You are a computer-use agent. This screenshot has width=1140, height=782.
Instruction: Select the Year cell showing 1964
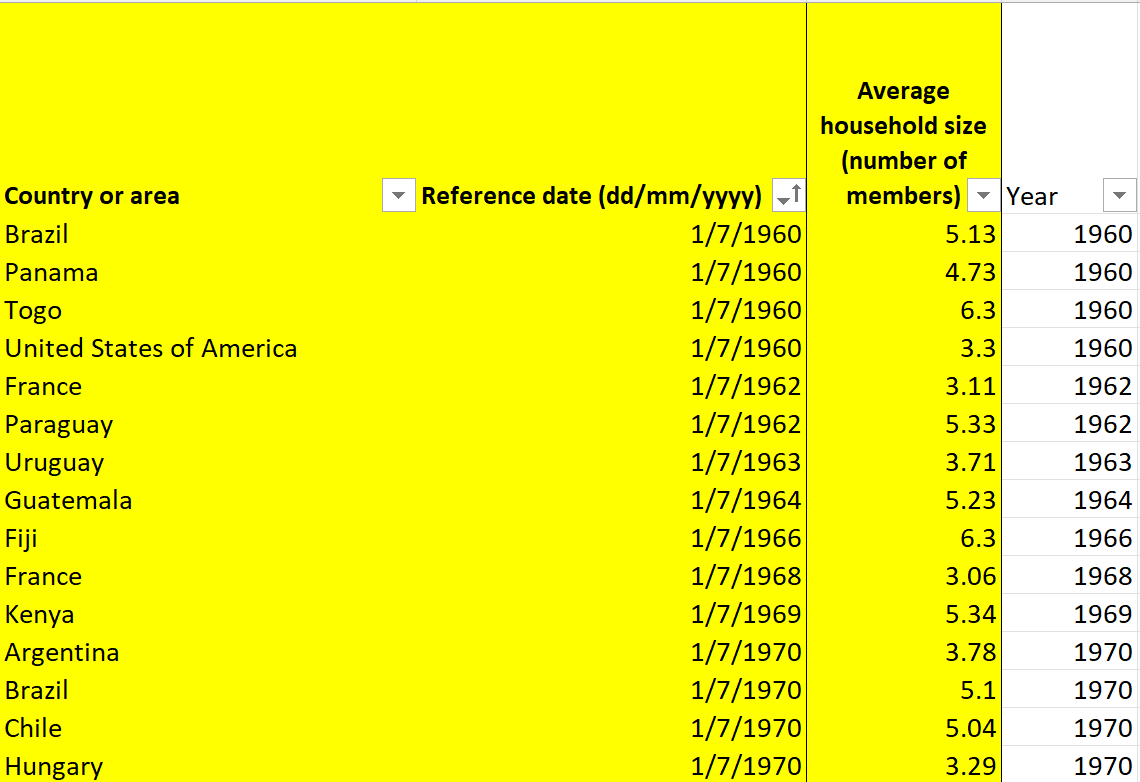[1102, 501]
